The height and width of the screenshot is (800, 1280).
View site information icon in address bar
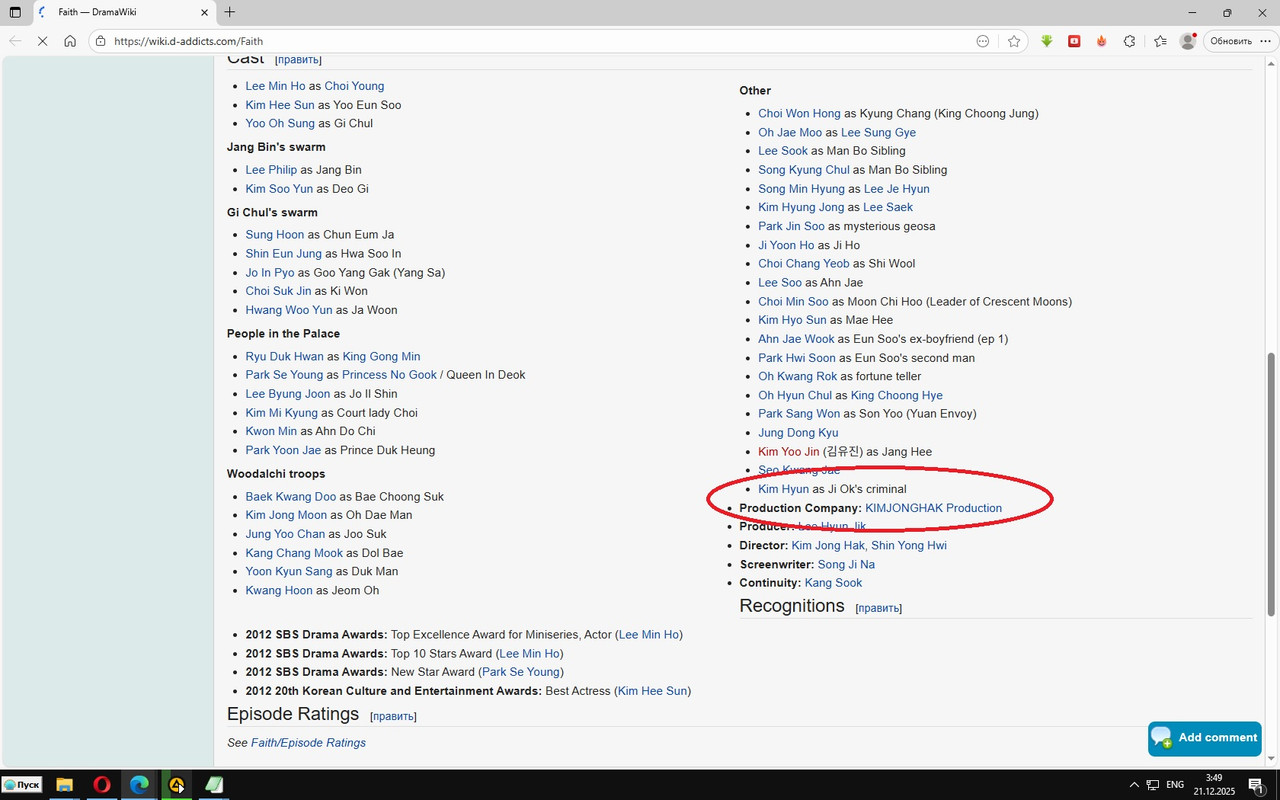(x=100, y=41)
